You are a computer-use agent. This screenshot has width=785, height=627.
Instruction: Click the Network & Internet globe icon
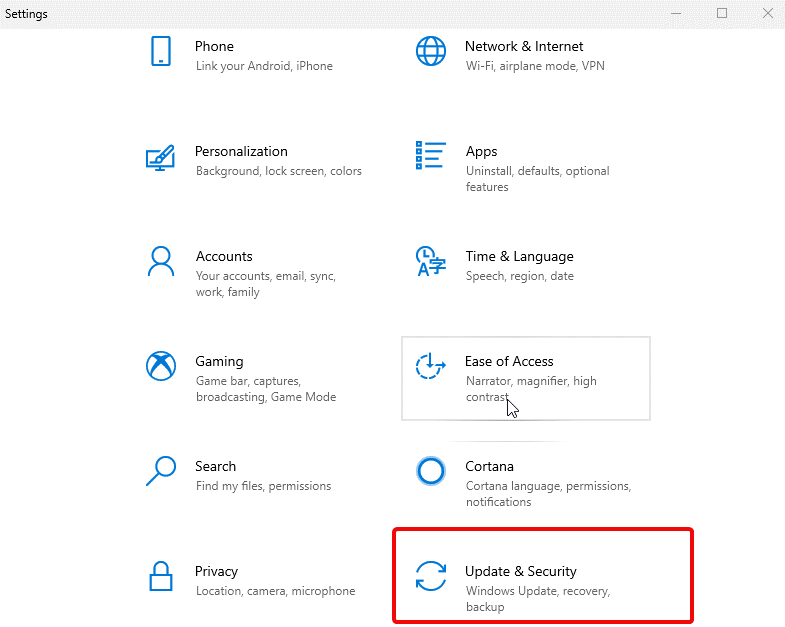pyautogui.click(x=431, y=51)
